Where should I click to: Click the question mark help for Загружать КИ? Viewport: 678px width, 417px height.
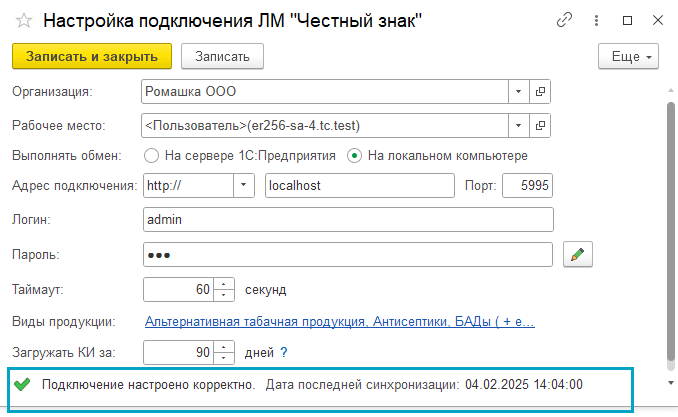tap(283, 352)
